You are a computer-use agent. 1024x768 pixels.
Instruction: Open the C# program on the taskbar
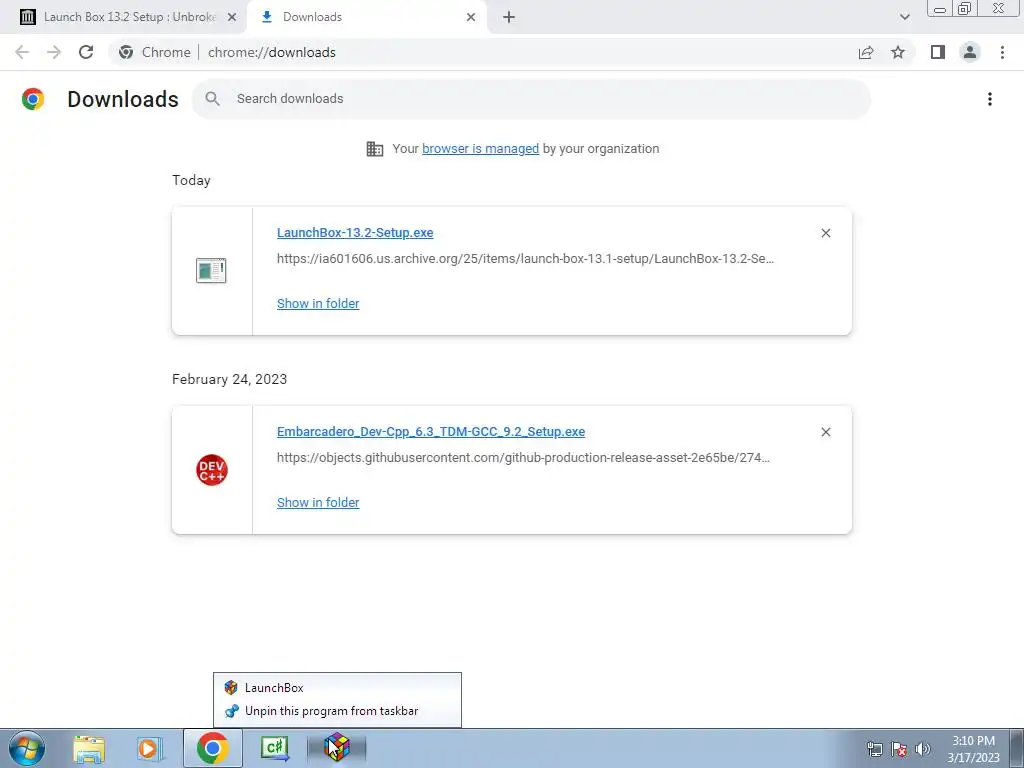[275, 748]
